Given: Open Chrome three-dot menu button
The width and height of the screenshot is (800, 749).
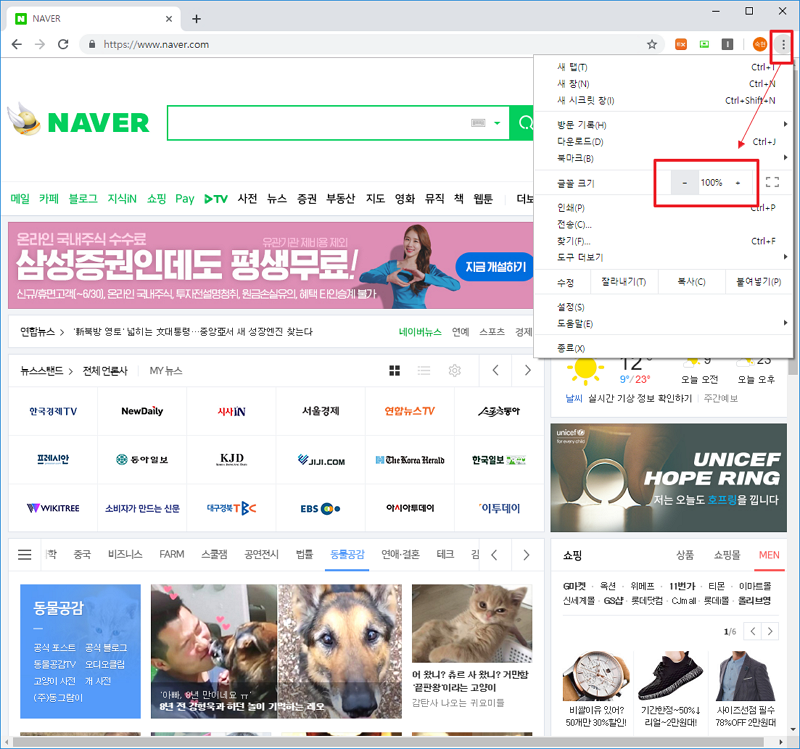Looking at the screenshot, I should tap(783, 44).
